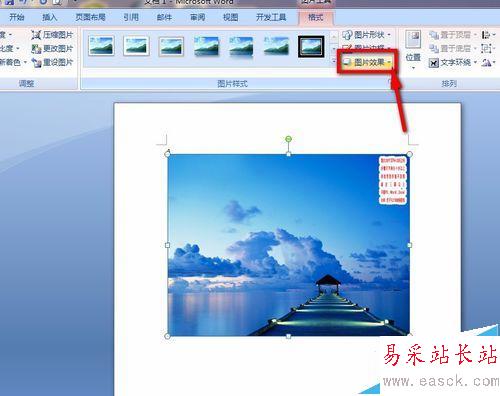
Task: Click the bottom-left corner handle of picture
Action: (x=167, y=336)
